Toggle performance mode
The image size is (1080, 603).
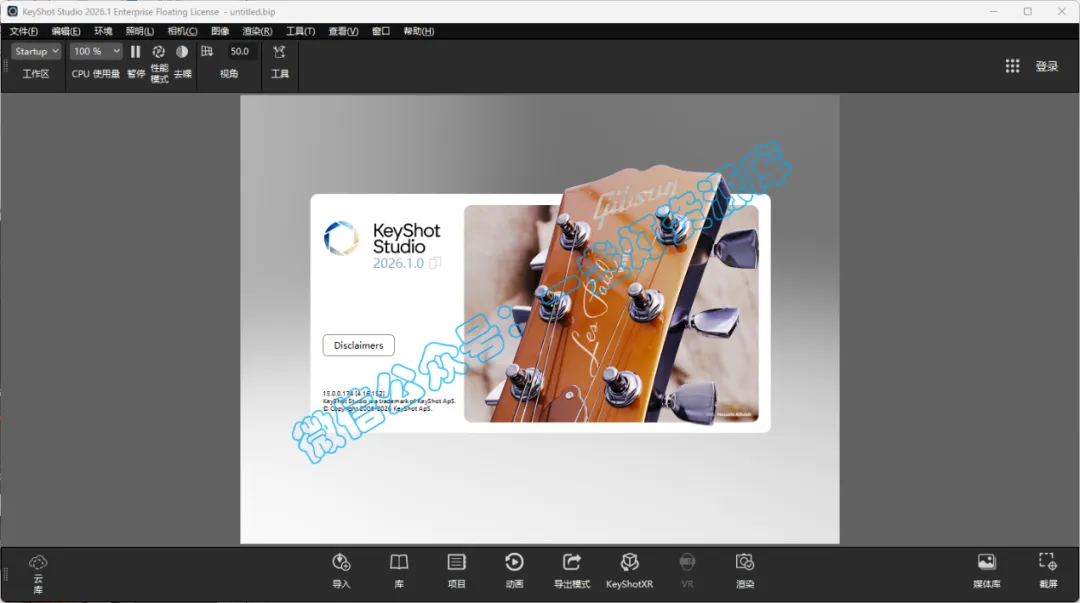pos(159,52)
